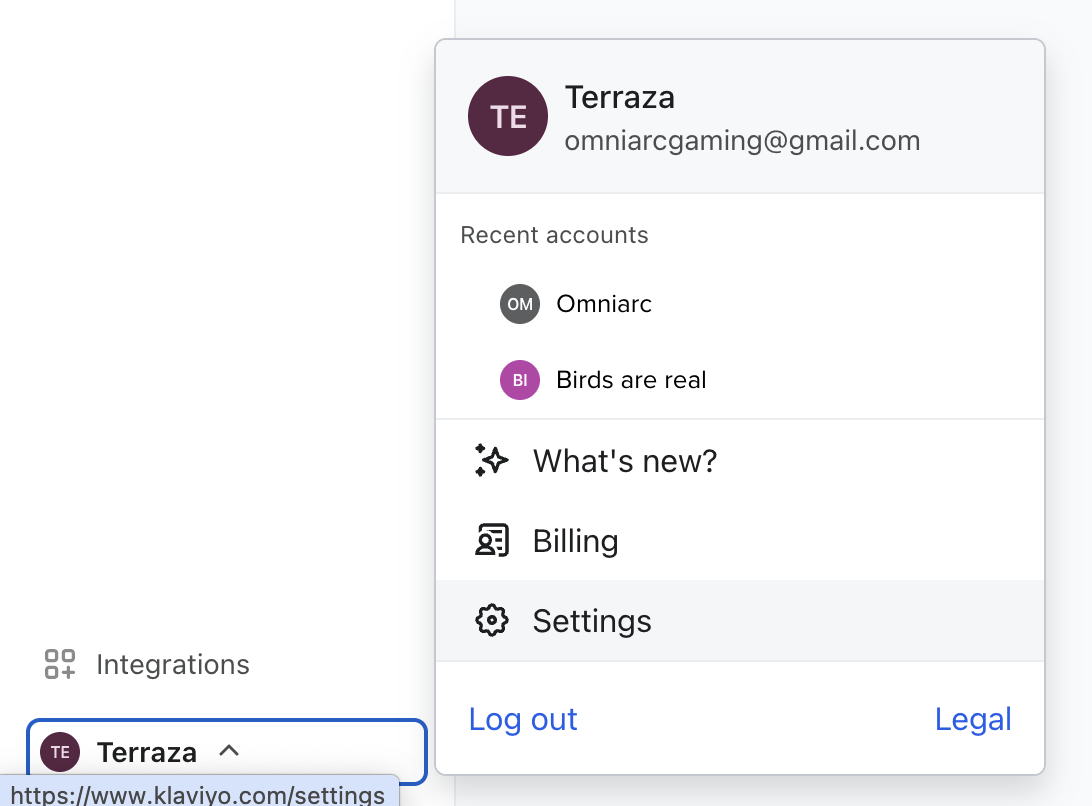
Task: Click the Settings gear icon
Action: tap(491, 621)
